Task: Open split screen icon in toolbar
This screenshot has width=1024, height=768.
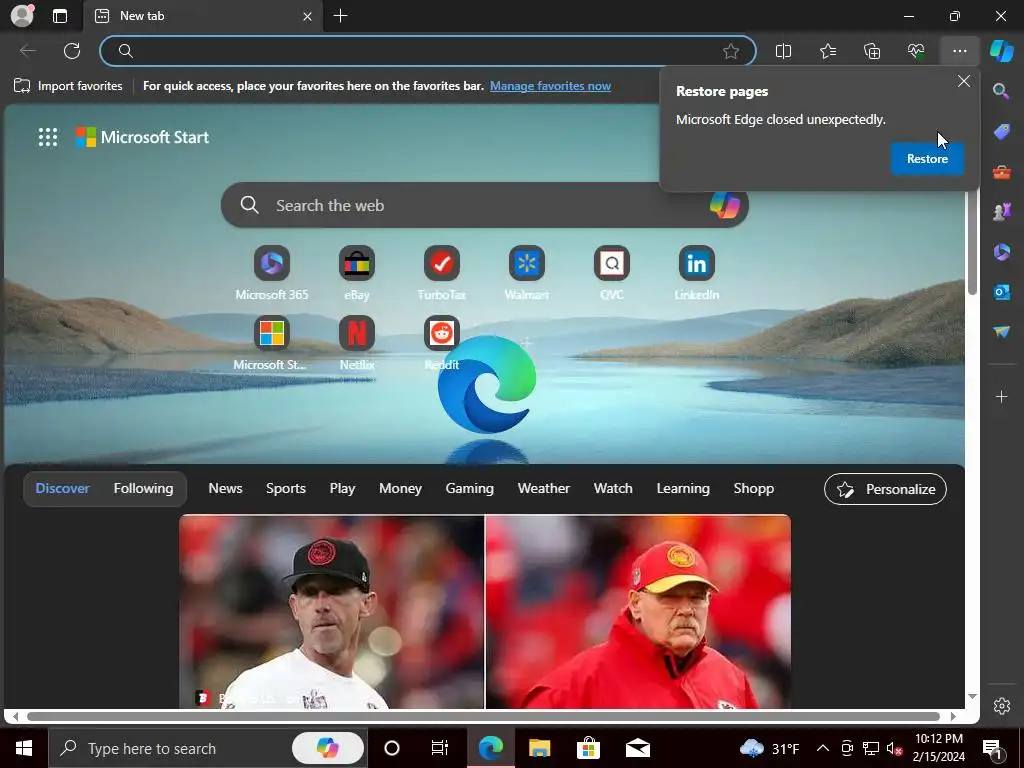Action: click(x=783, y=51)
